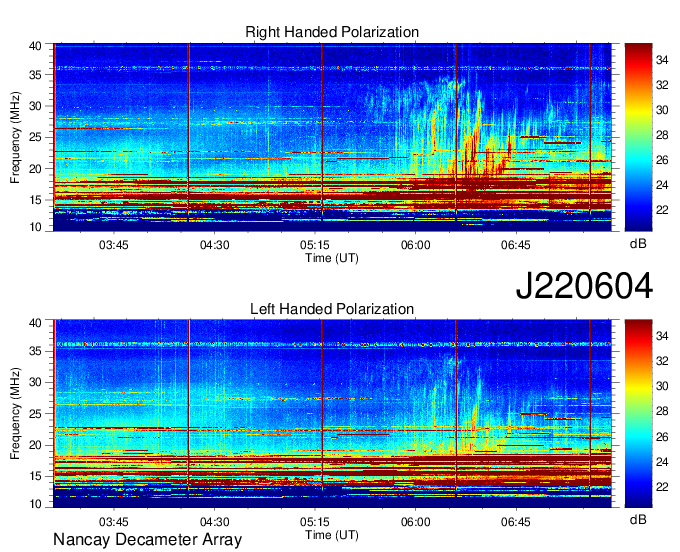Click the upper plot's color scale bar

point(638,137)
